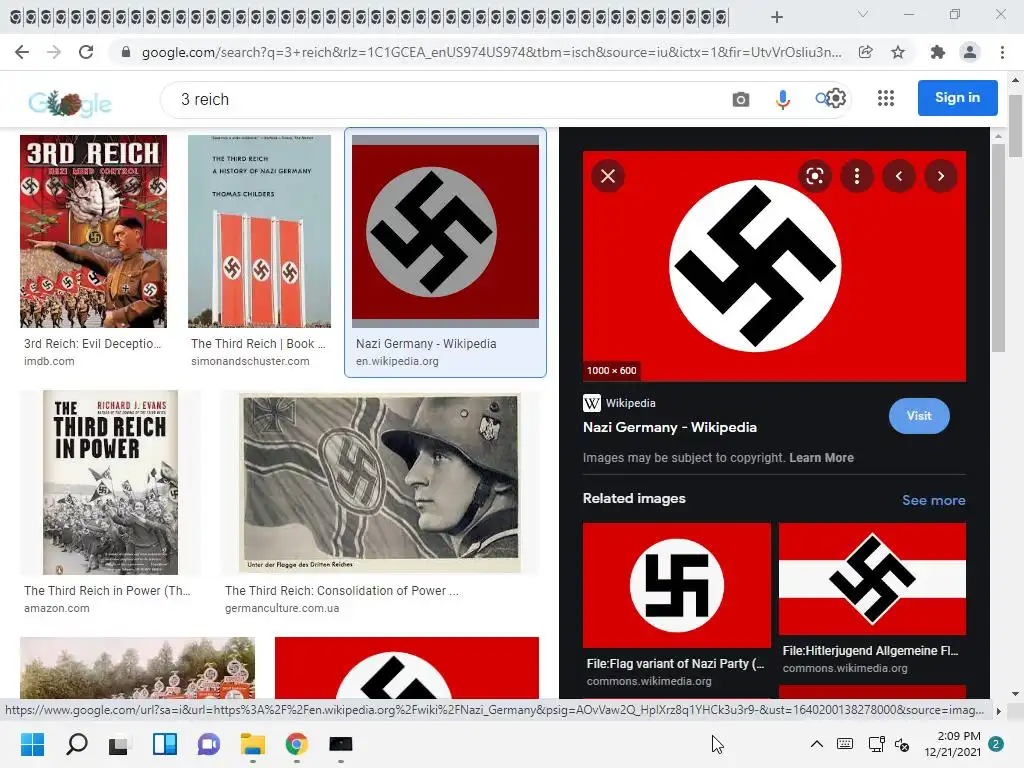Search by image using the camera icon
This screenshot has width=1024, height=768.
[741, 99]
